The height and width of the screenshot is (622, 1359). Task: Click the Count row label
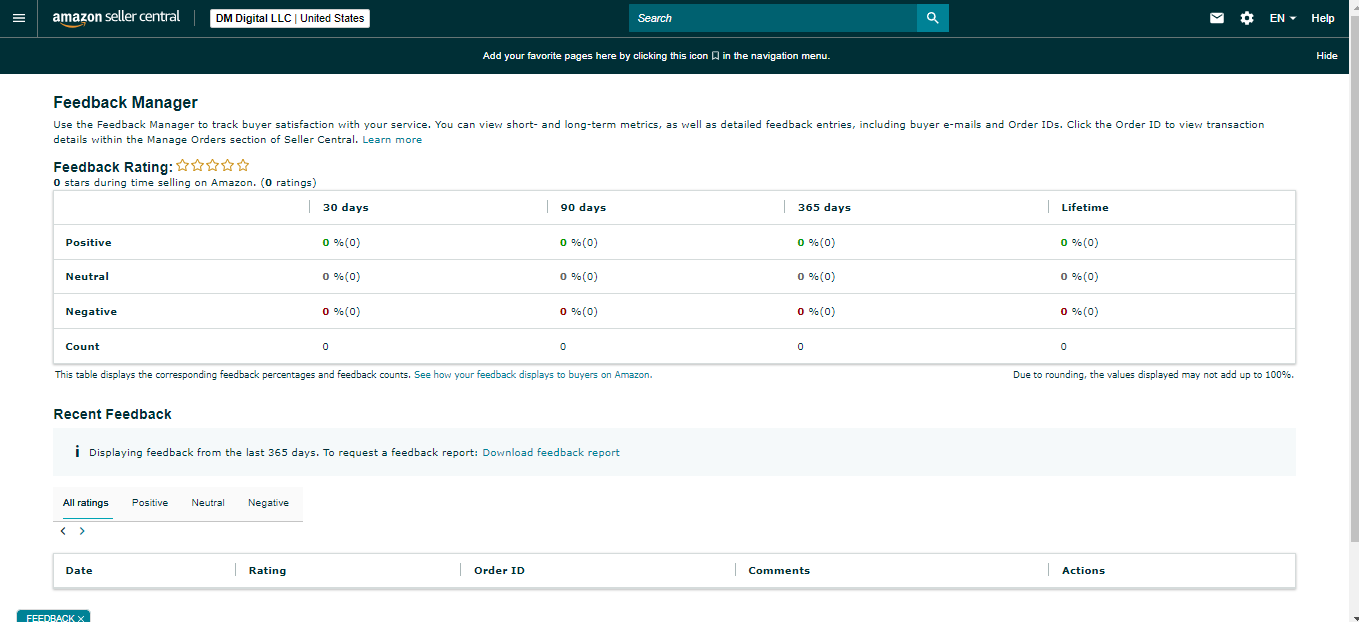tap(82, 347)
